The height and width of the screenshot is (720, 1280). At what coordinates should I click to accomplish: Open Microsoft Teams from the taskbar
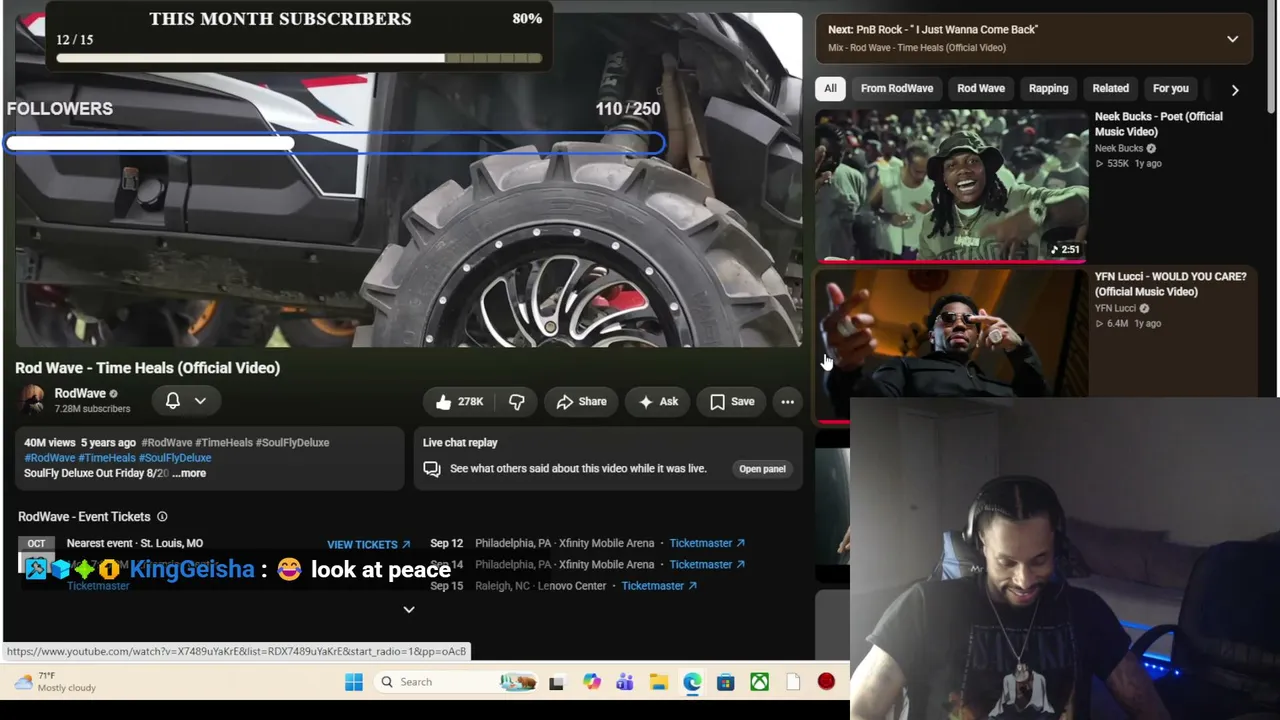(x=625, y=682)
